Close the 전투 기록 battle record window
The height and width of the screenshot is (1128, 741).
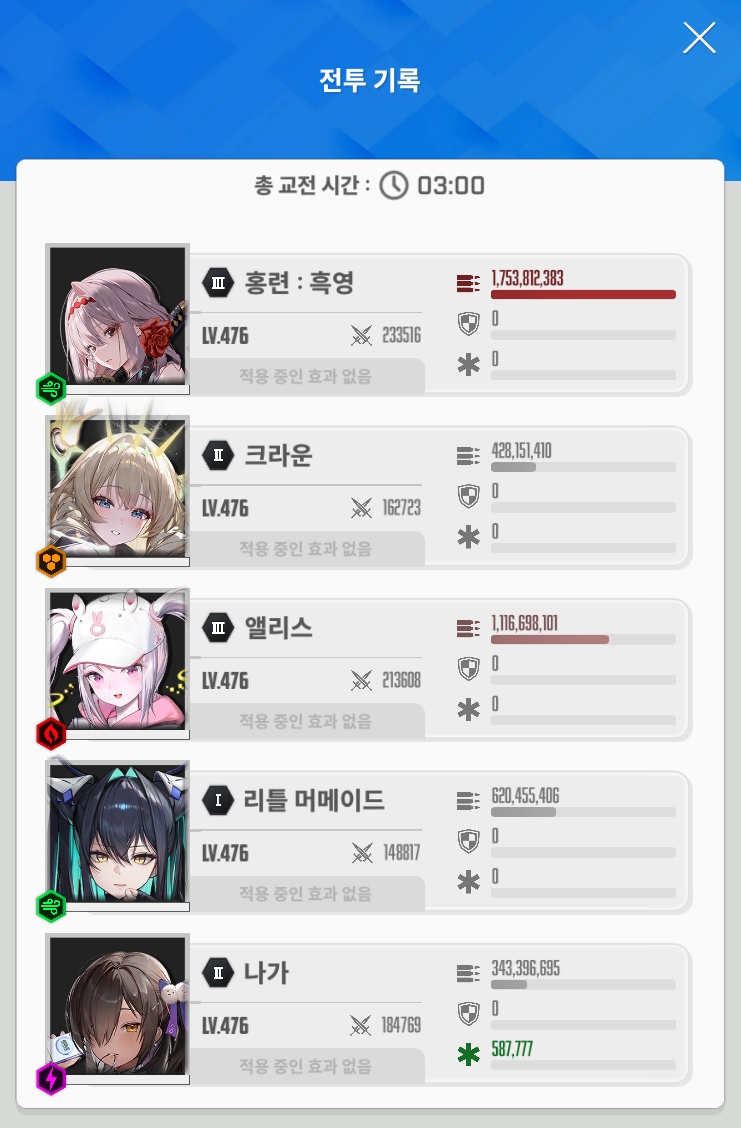699,37
